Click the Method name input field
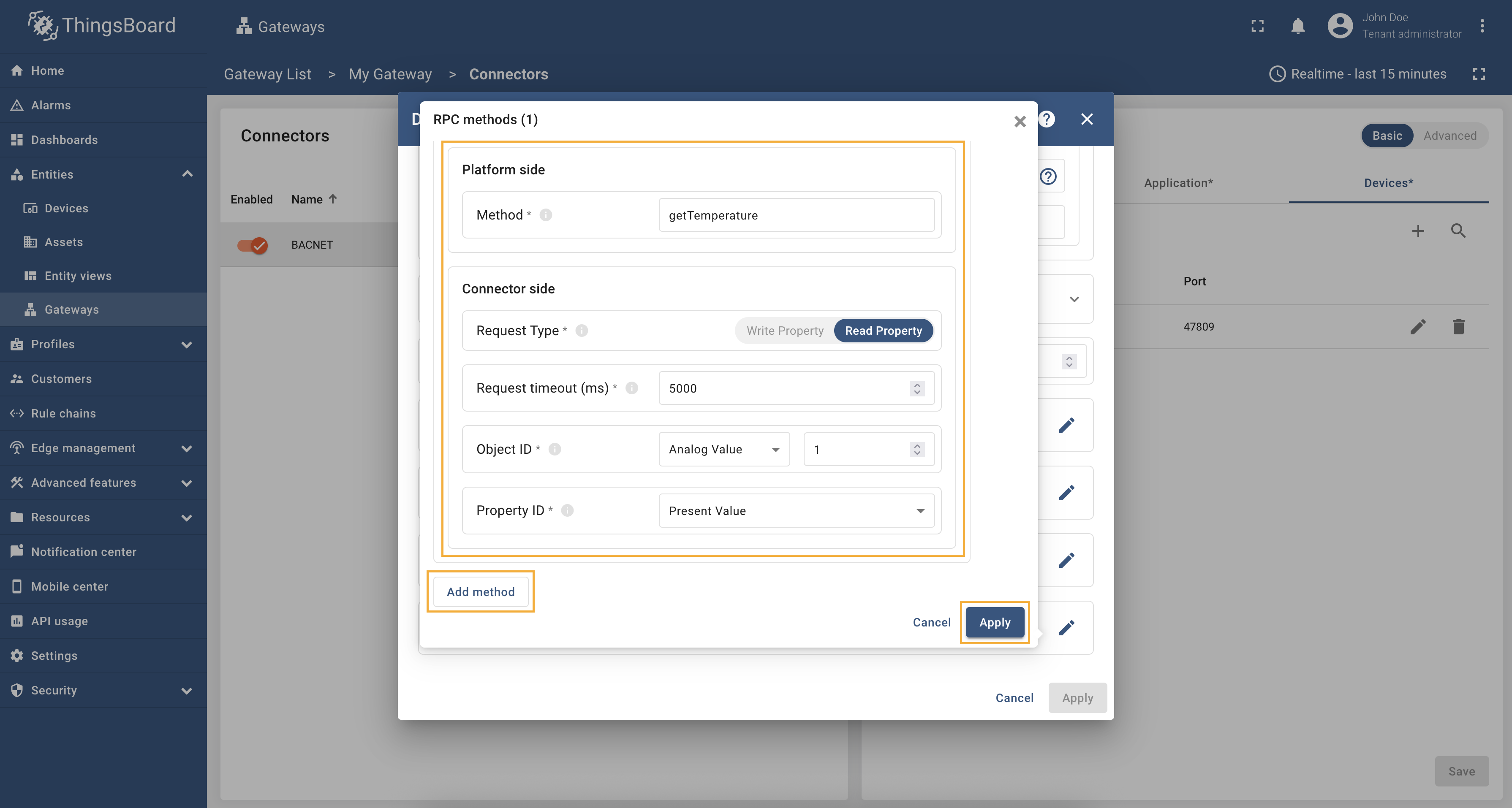 [x=796, y=215]
